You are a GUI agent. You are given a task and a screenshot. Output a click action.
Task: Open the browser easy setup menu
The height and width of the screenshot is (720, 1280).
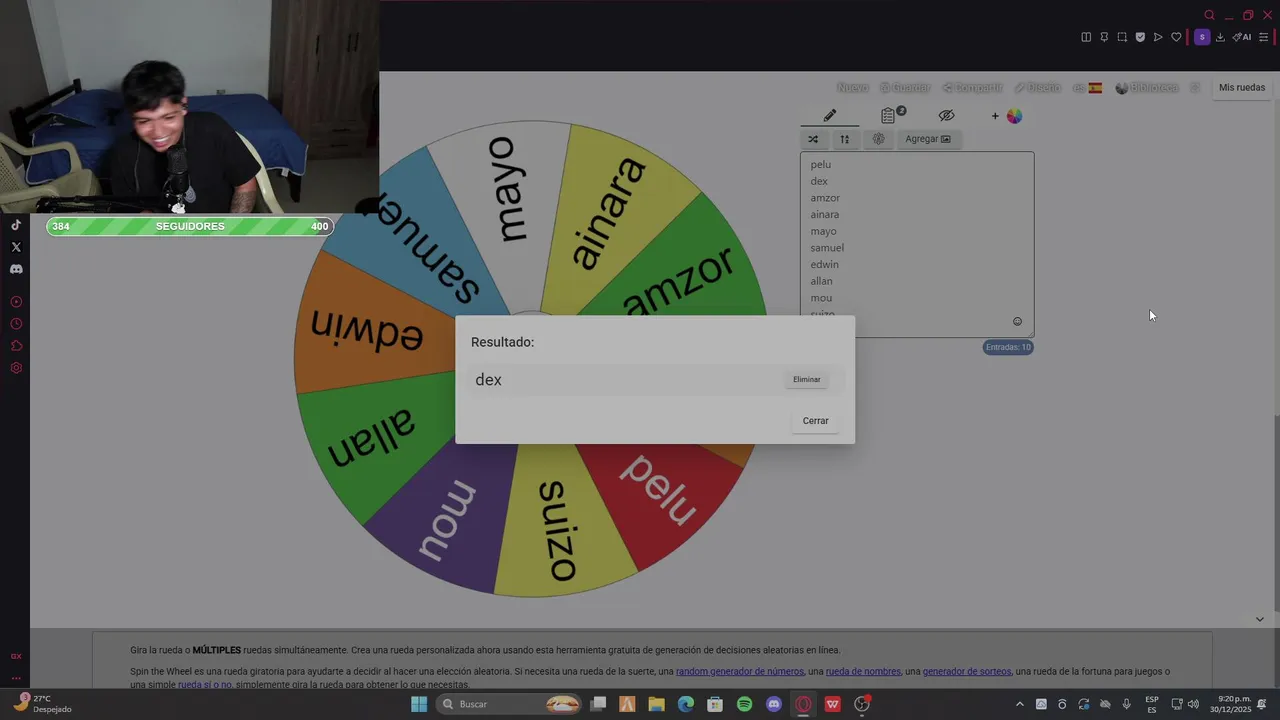1263,37
